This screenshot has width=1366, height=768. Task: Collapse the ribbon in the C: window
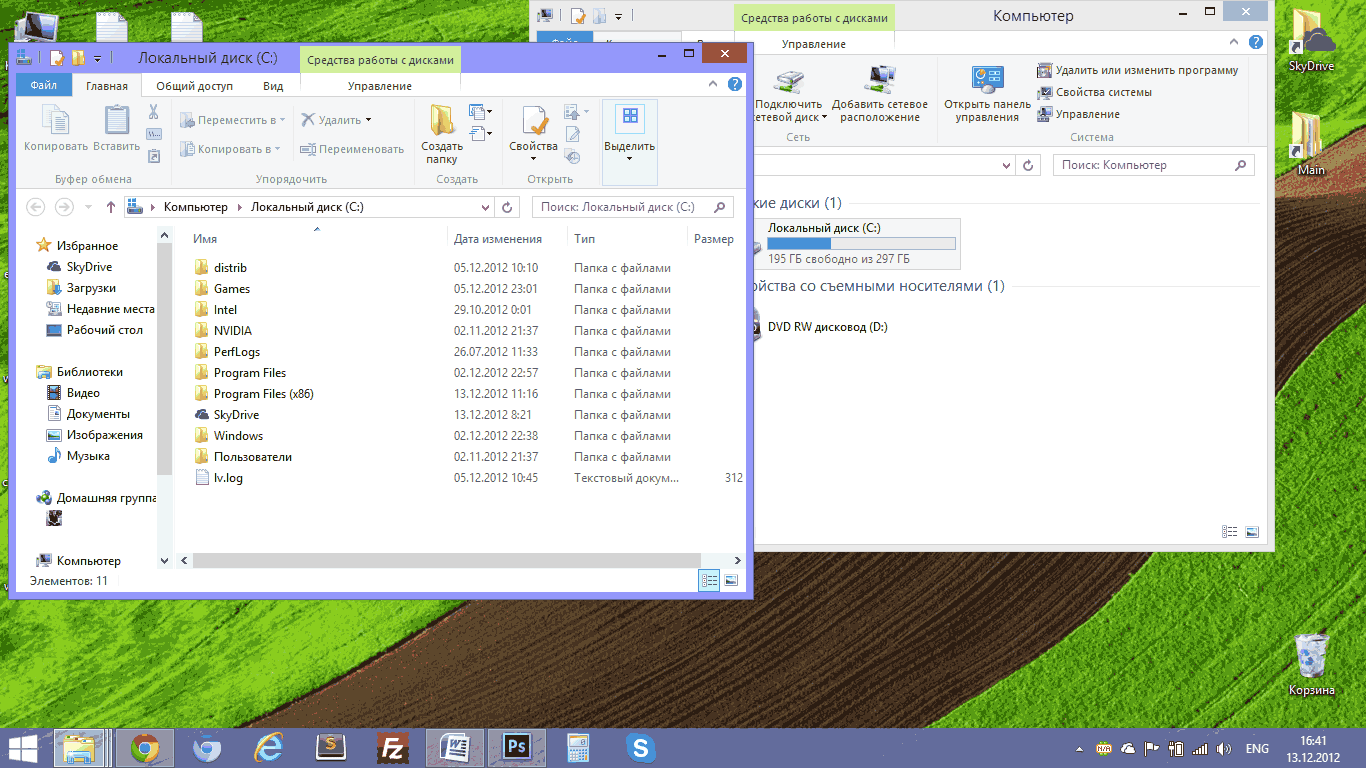713,85
